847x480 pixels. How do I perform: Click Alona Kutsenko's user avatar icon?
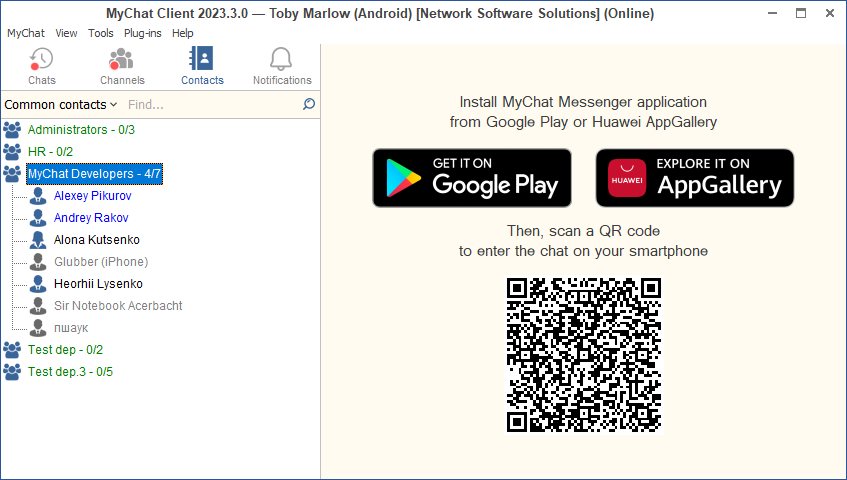tap(38, 240)
